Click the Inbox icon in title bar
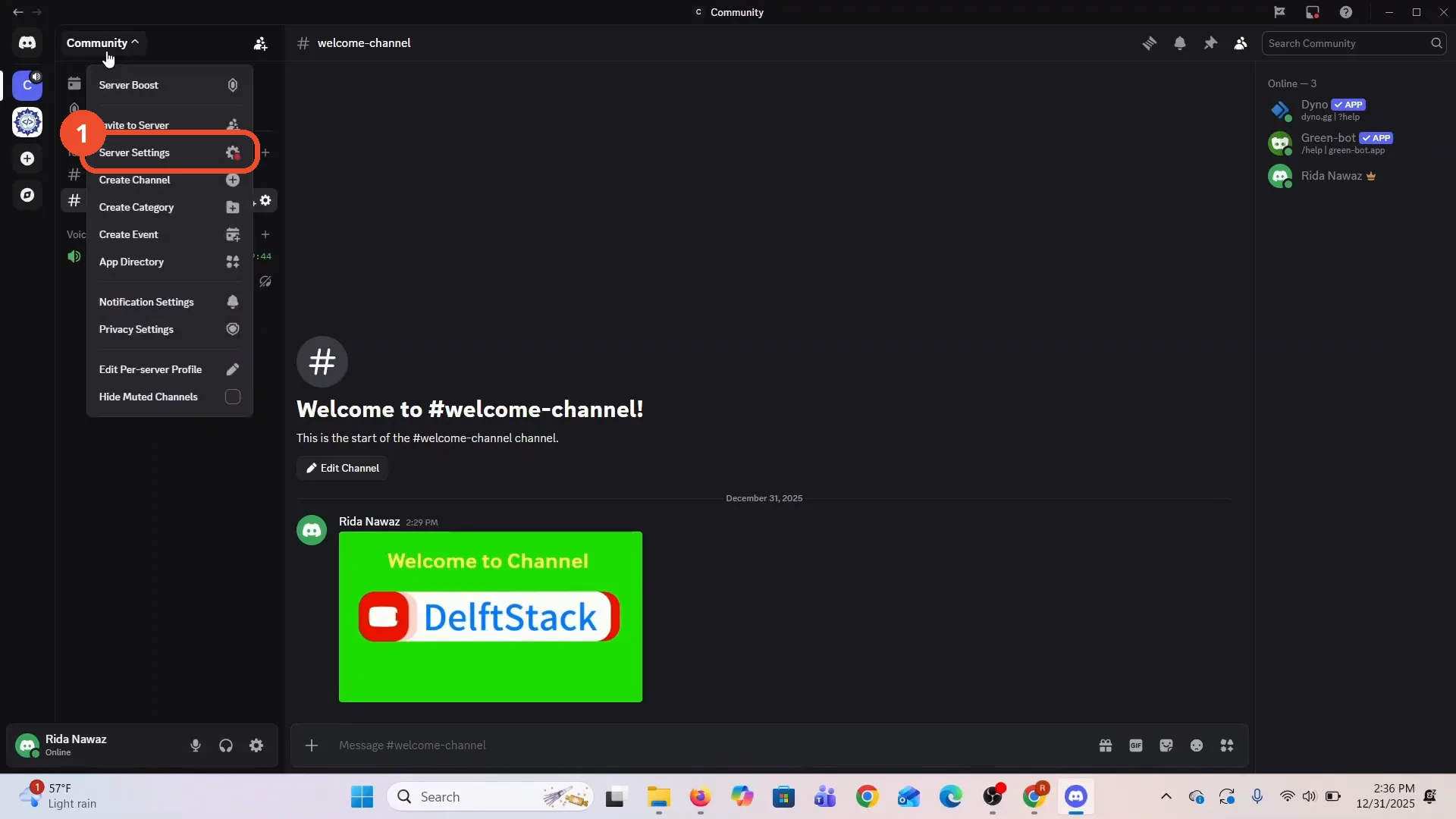This screenshot has width=1456, height=819. 1313,12
